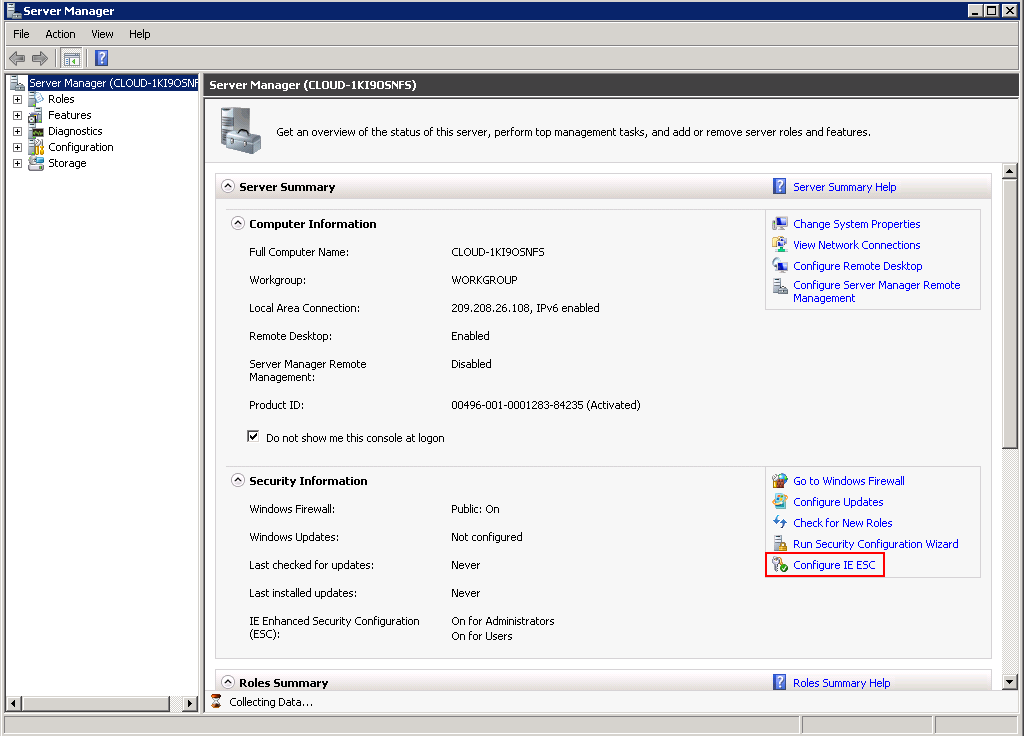Click the Diagnostics icon in the tree
This screenshot has width=1024, height=736.
click(x=36, y=131)
